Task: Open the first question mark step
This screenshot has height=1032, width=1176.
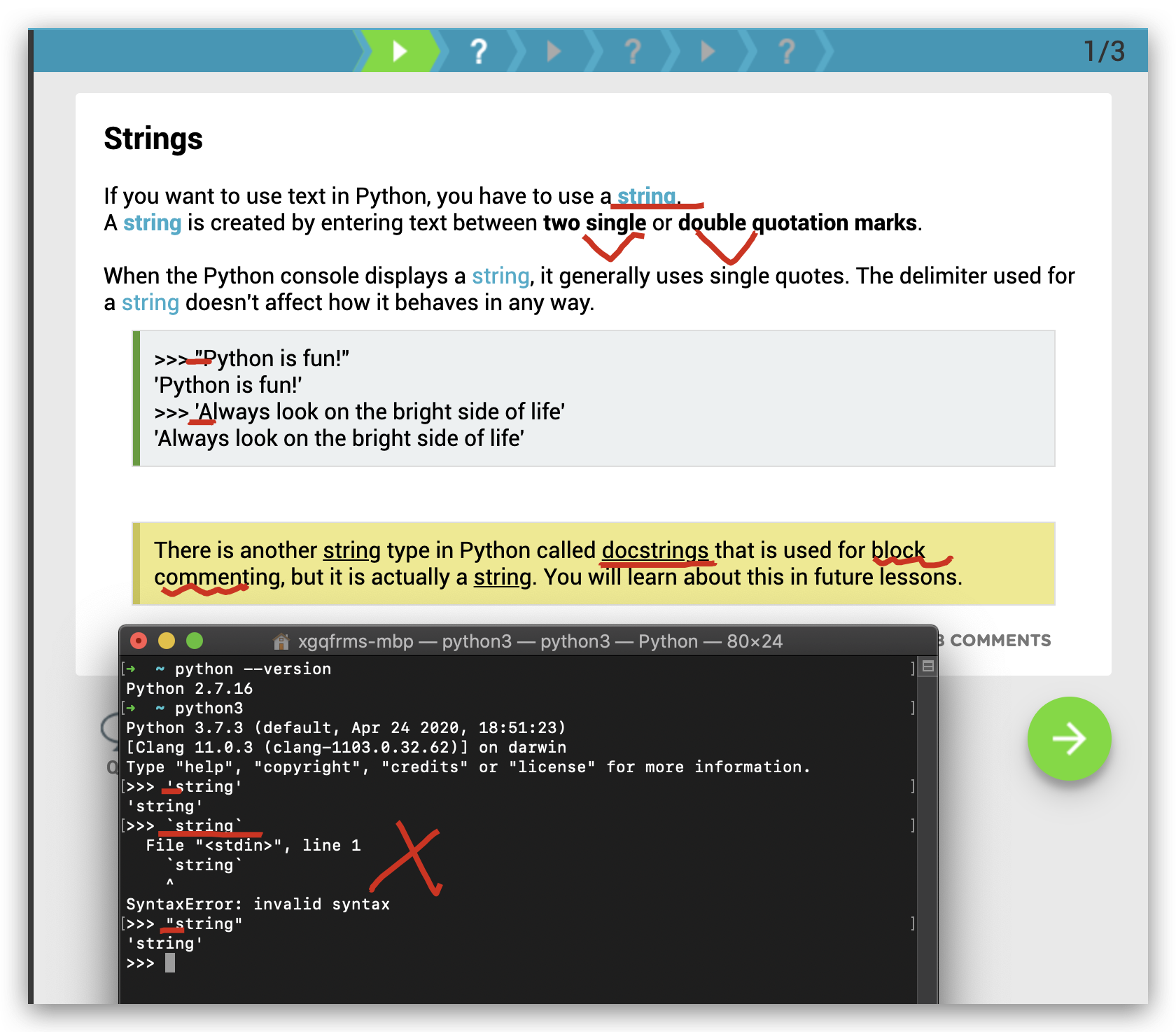Action: (x=479, y=51)
